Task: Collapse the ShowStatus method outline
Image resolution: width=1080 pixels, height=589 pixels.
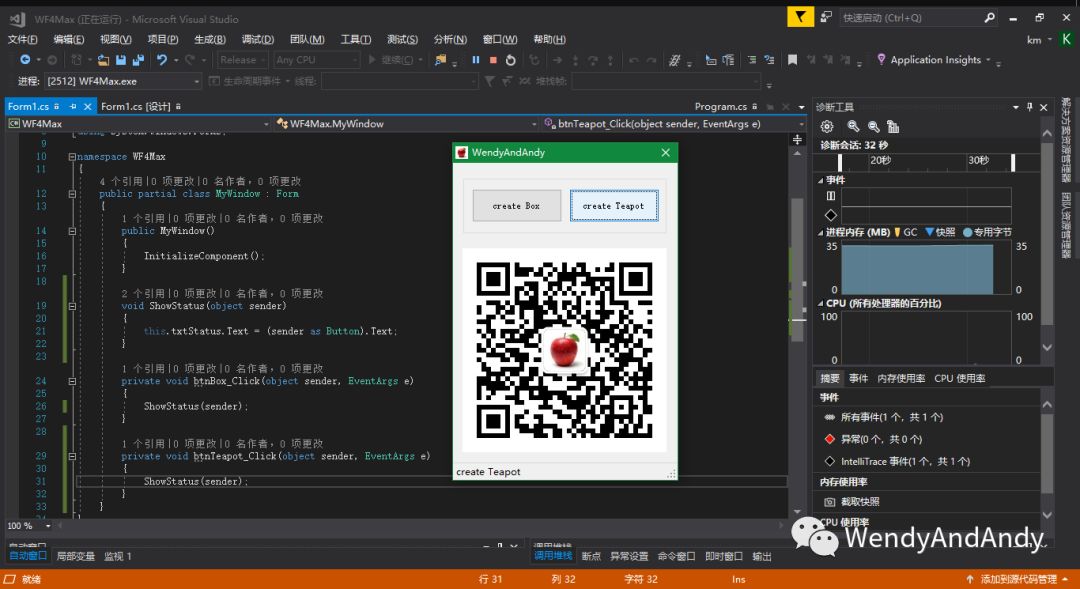Action: coord(72,306)
